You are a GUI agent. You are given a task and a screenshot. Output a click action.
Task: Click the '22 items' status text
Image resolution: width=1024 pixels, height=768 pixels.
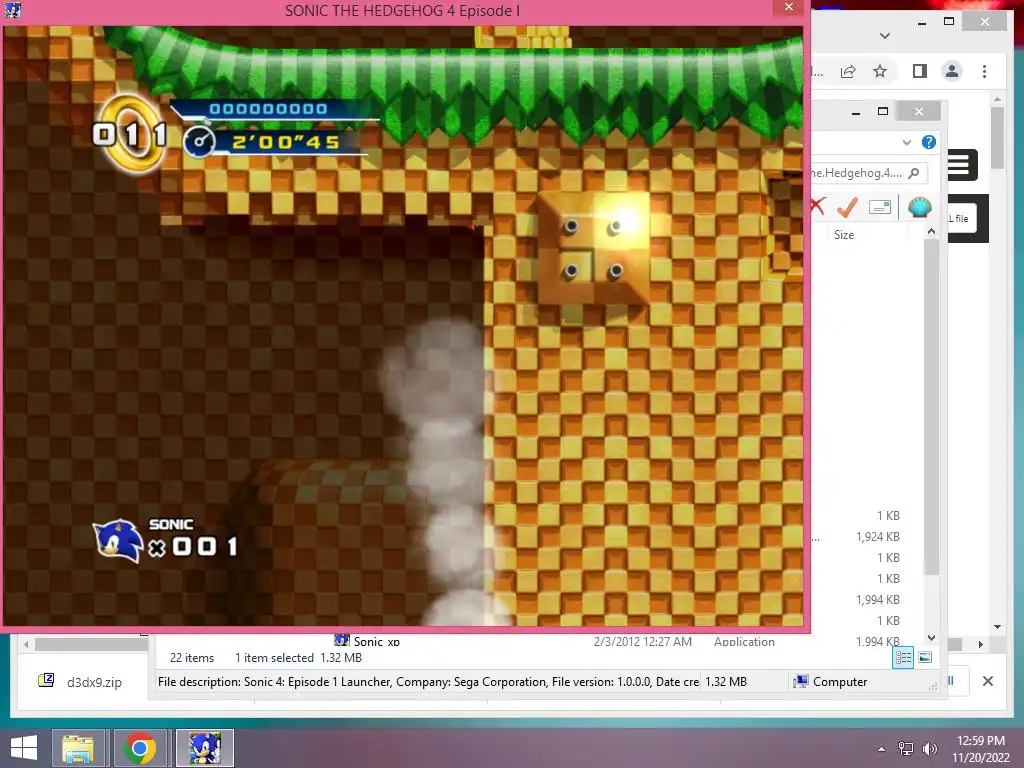(x=192, y=658)
